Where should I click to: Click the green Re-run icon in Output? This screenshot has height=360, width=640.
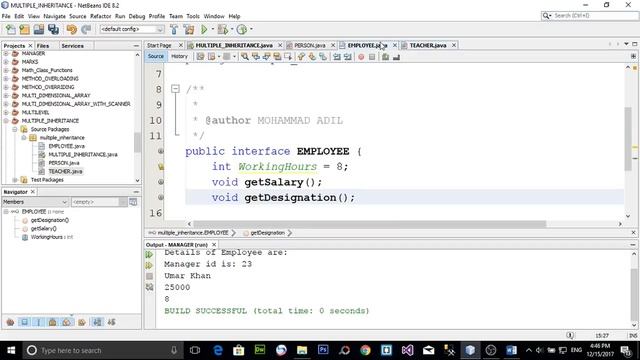[149, 254]
